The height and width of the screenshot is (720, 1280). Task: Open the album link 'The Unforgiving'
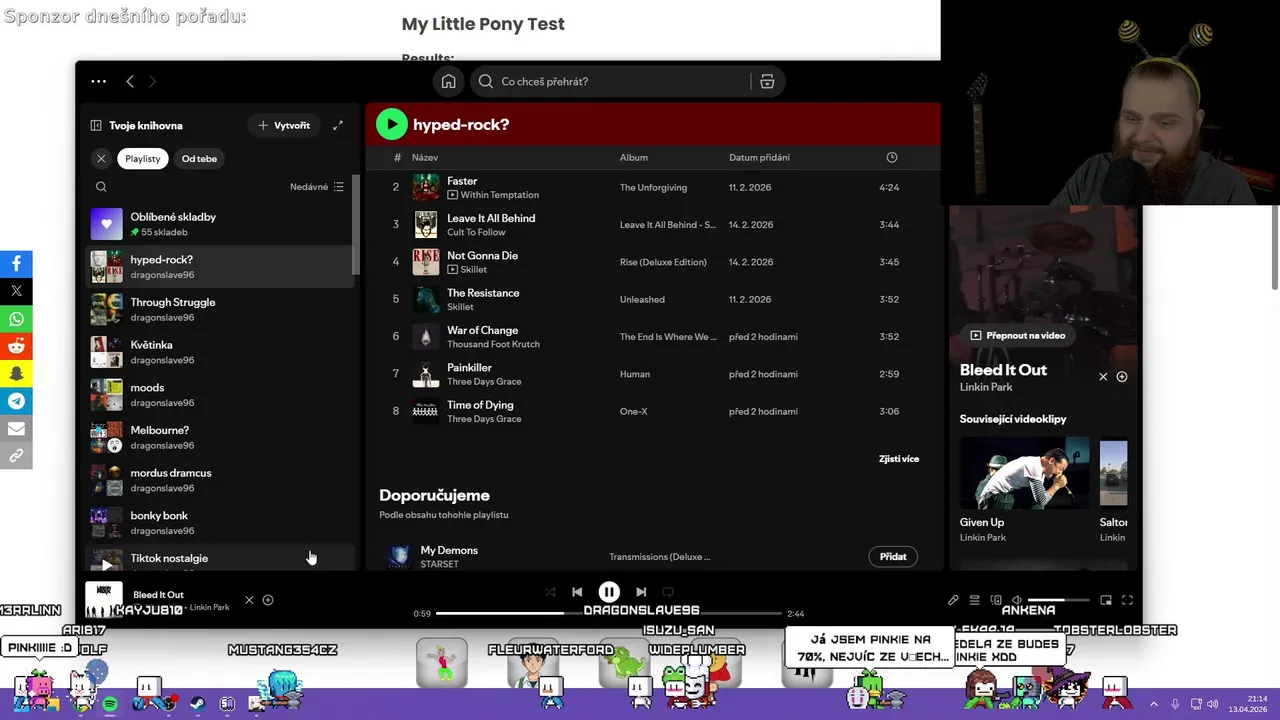click(653, 187)
